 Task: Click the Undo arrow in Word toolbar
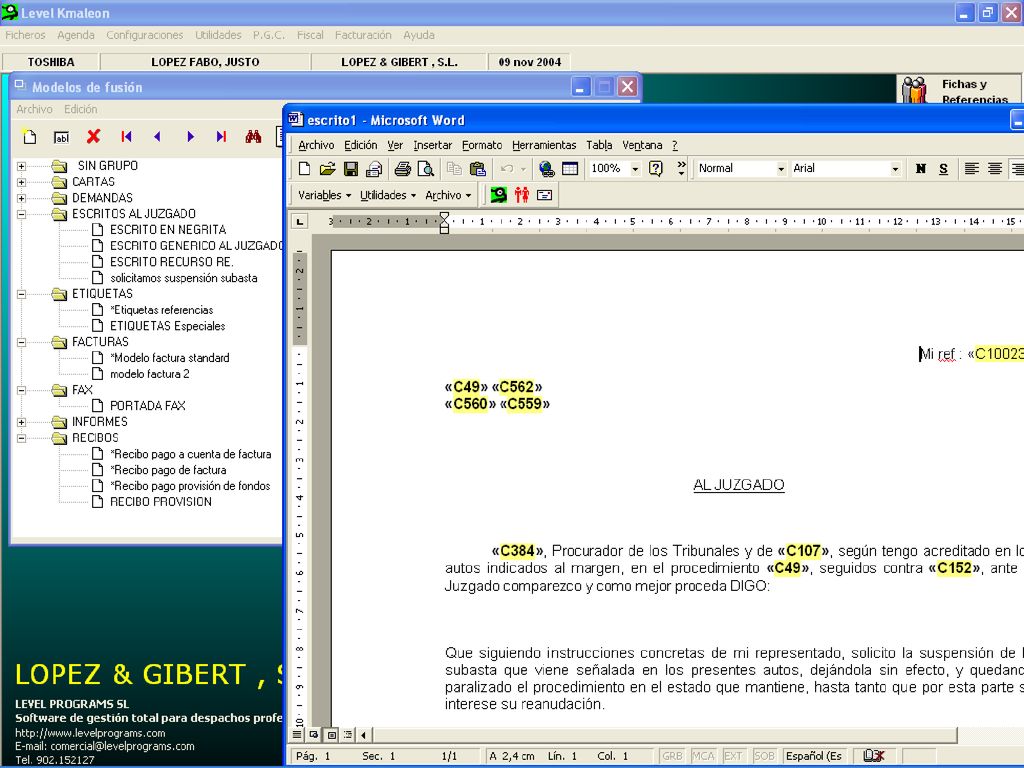coord(507,168)
